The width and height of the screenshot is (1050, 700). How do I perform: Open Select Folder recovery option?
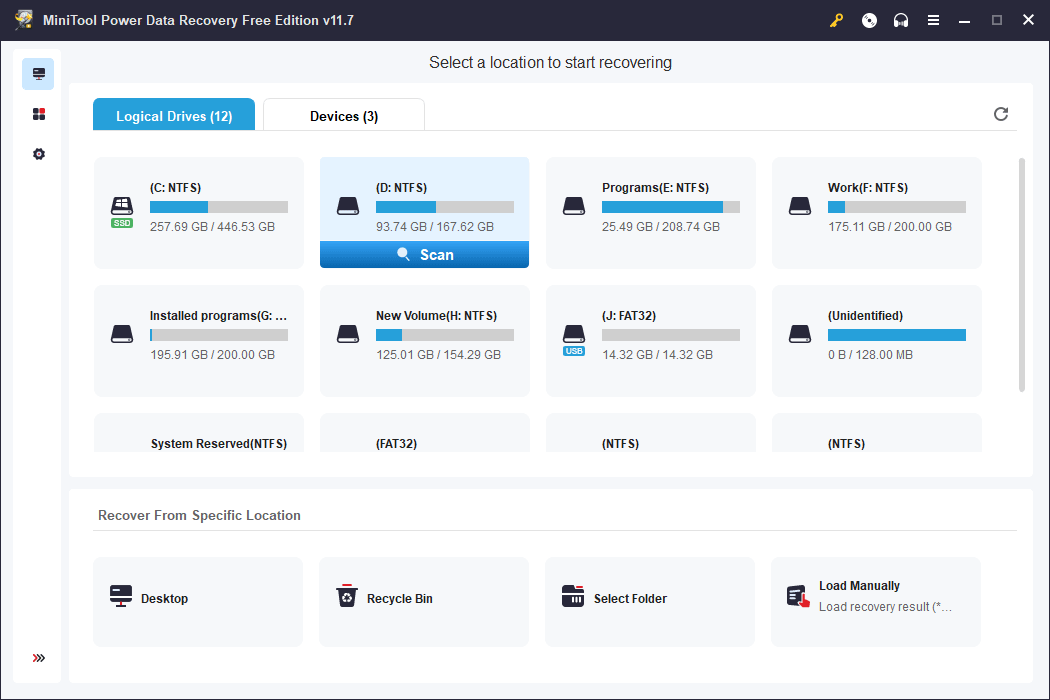coord(649,601)
